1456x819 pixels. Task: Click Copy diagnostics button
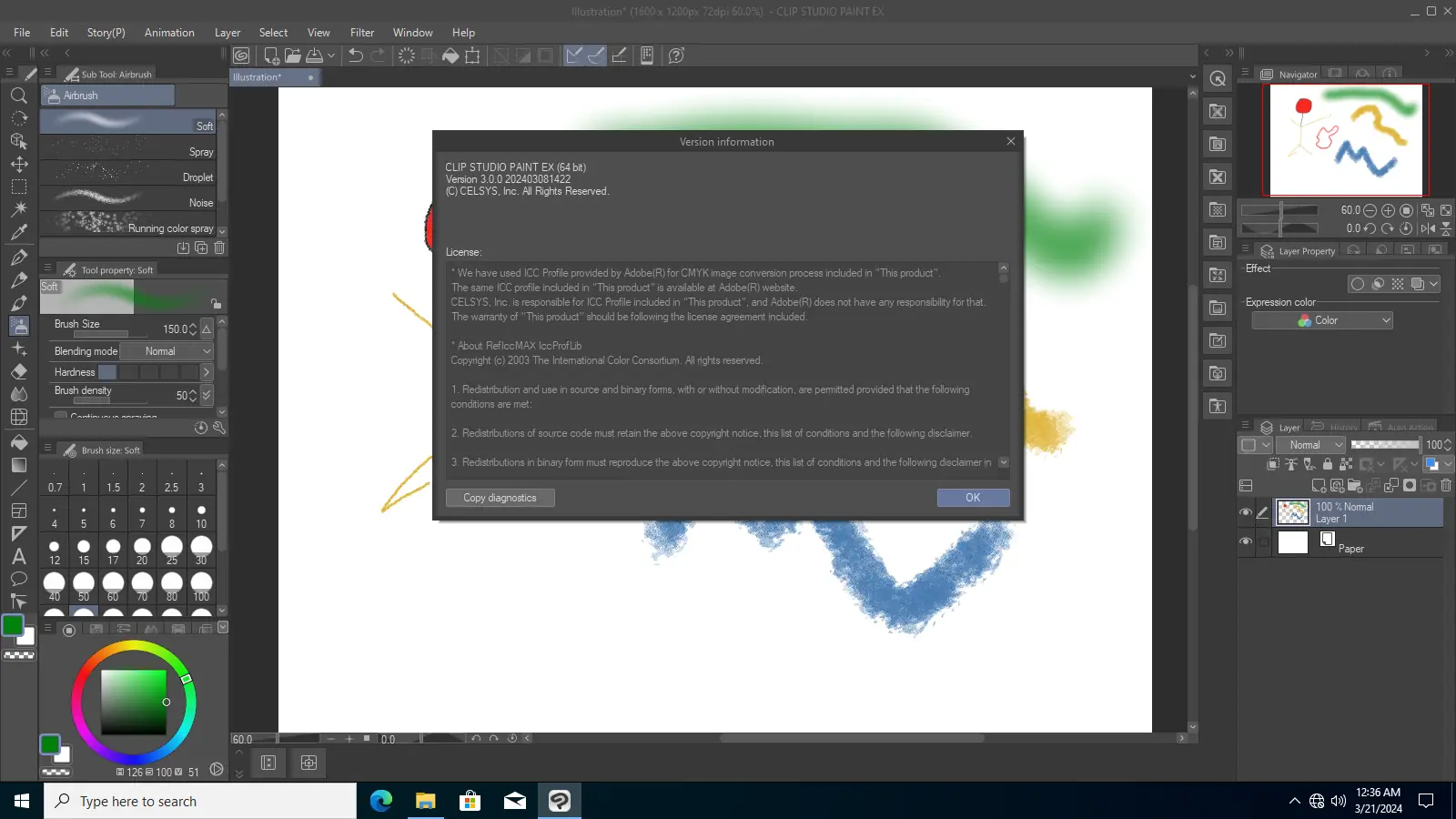(500, 498)
